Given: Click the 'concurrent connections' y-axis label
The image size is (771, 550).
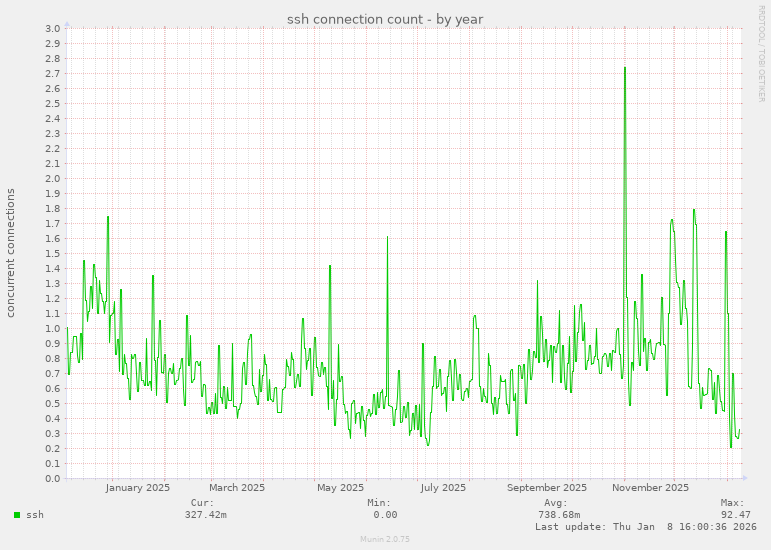Looking at the screenshot, I should point(10,253).
